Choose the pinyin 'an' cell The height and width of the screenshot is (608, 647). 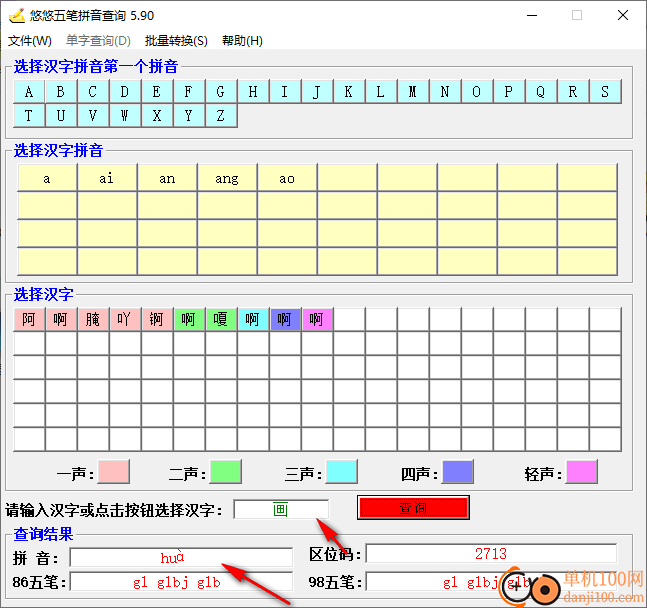(167, 178)
